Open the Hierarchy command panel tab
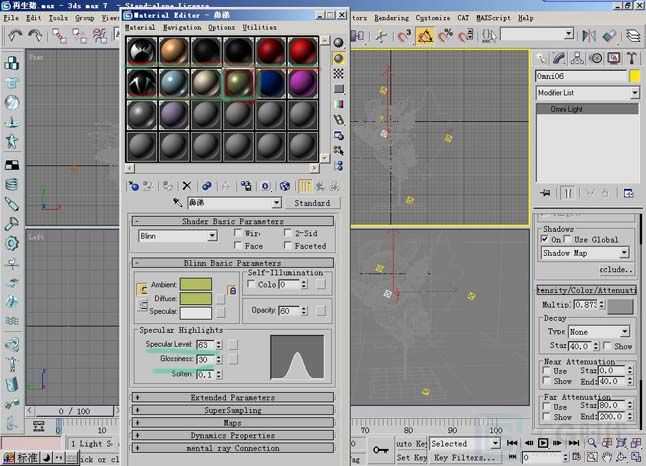This screenshot has height=466, width=646. tap(577, 59)
